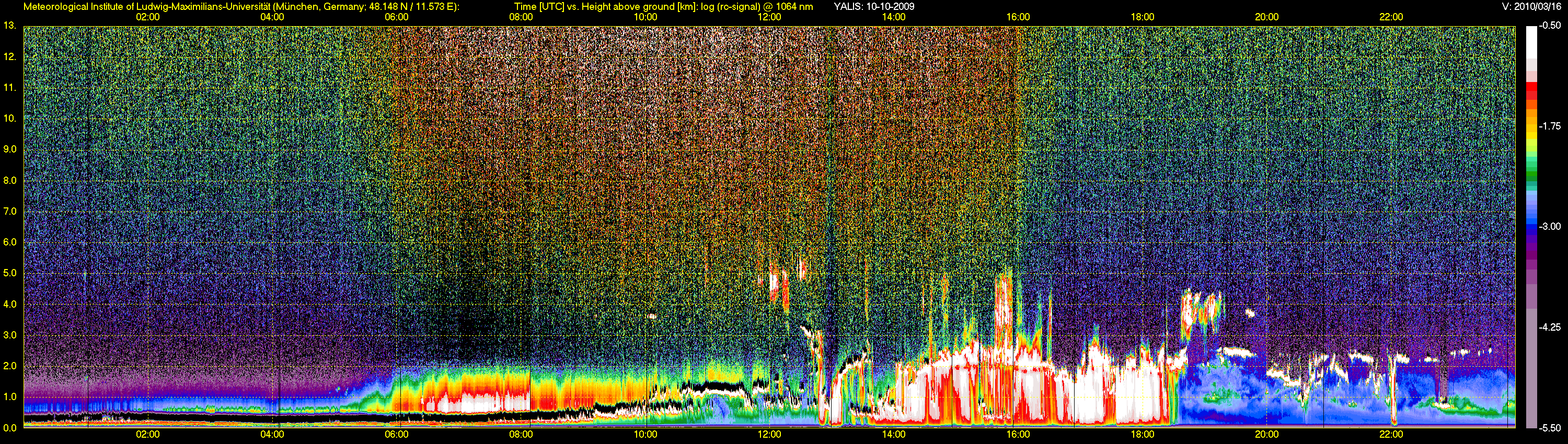Click the 12. height axis label
The width and height of the screenshot is (1568, 444).
(10, 57)
